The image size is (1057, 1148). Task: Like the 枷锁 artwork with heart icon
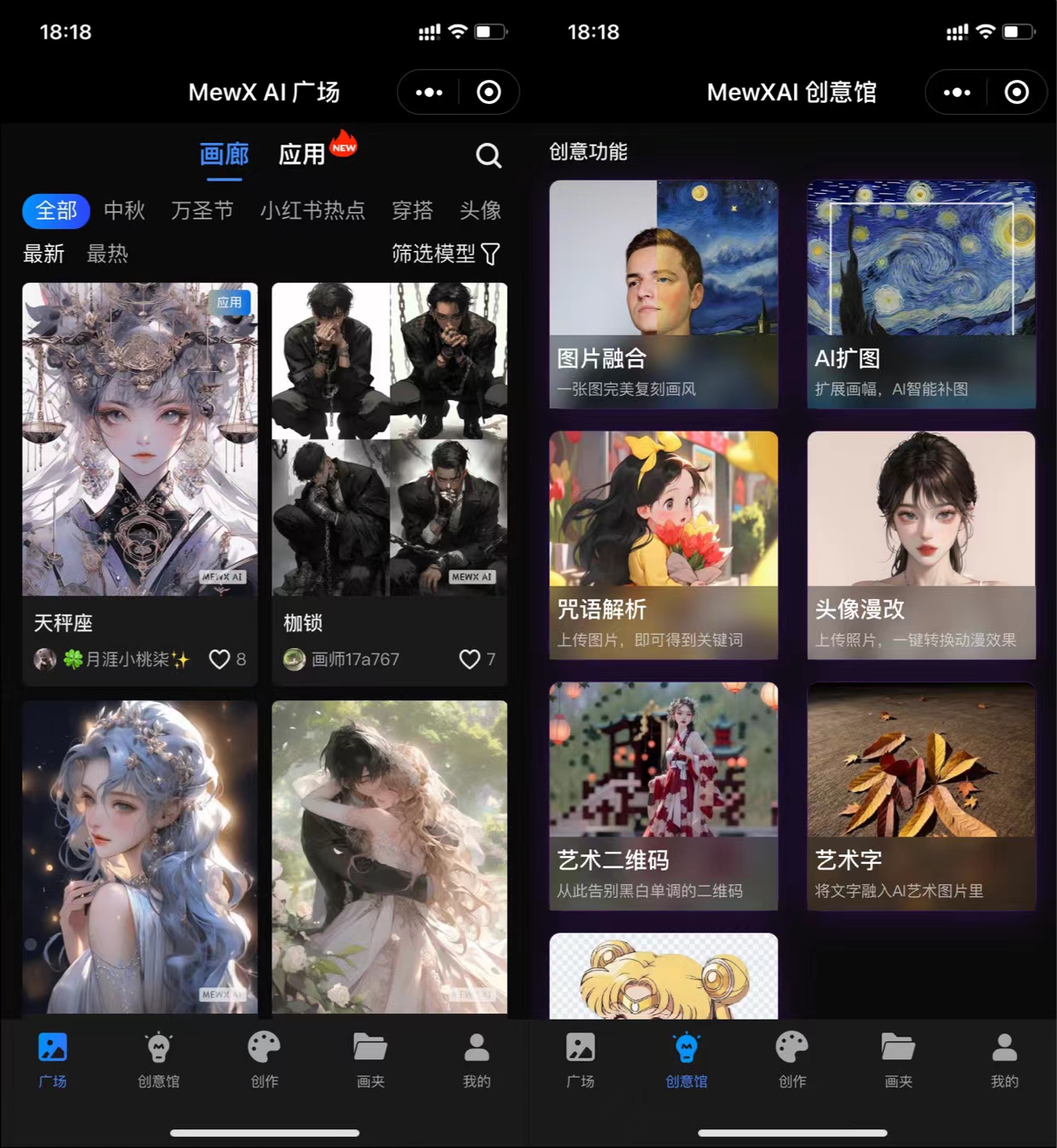tap(469, 660)
